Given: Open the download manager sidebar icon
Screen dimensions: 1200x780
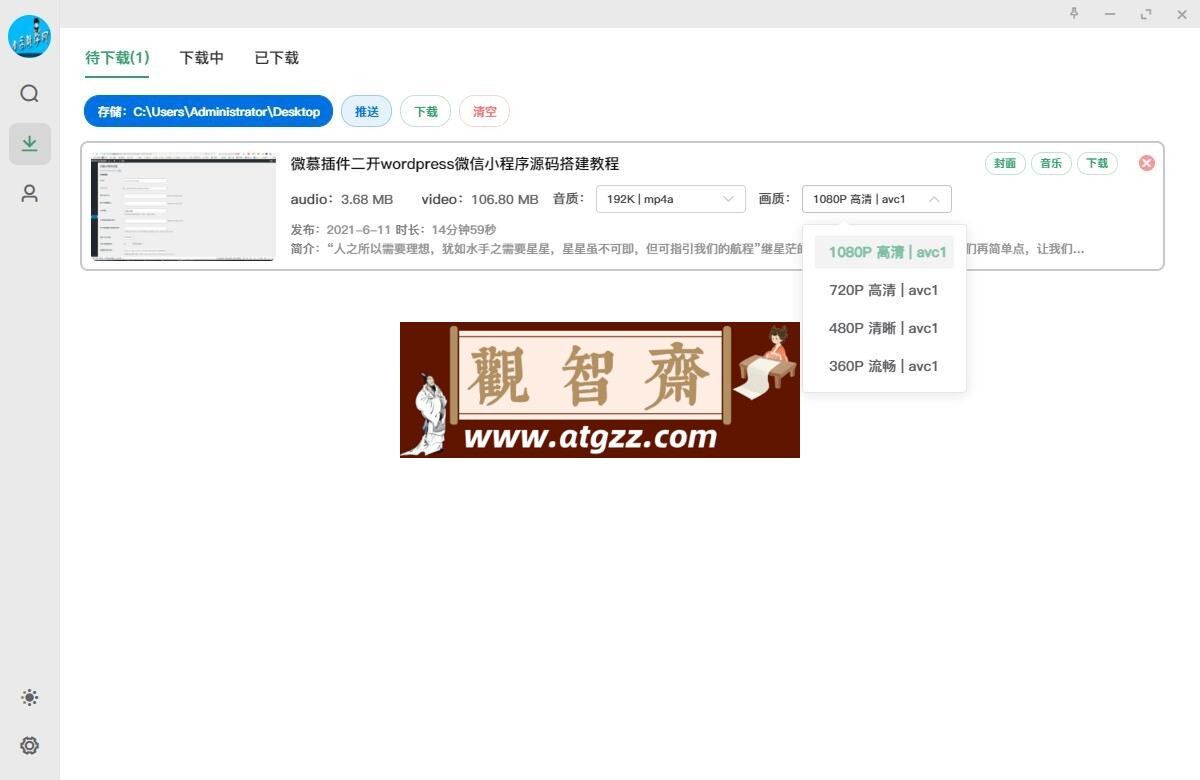Looking at the screenshot, I should [30, 143].
